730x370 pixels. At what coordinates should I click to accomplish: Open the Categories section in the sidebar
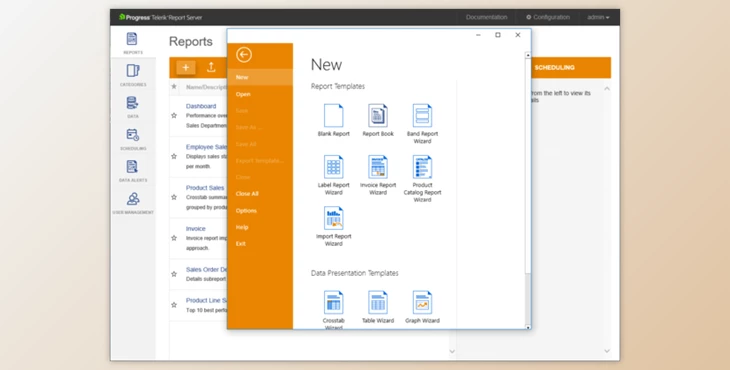tap(133, 74)
